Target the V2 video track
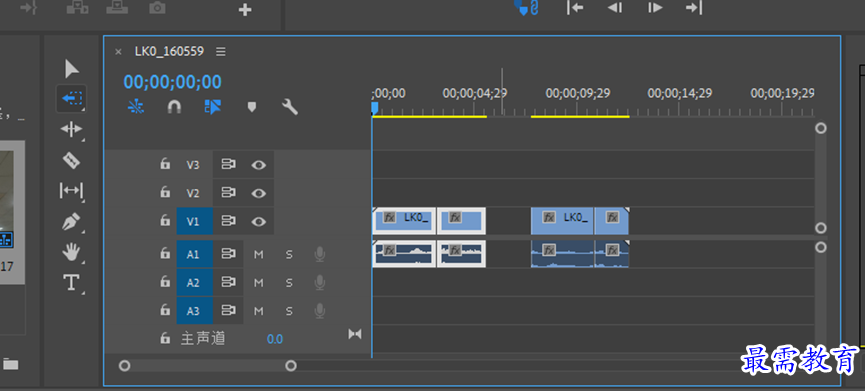The image size is (865, 391). point(194,193)
